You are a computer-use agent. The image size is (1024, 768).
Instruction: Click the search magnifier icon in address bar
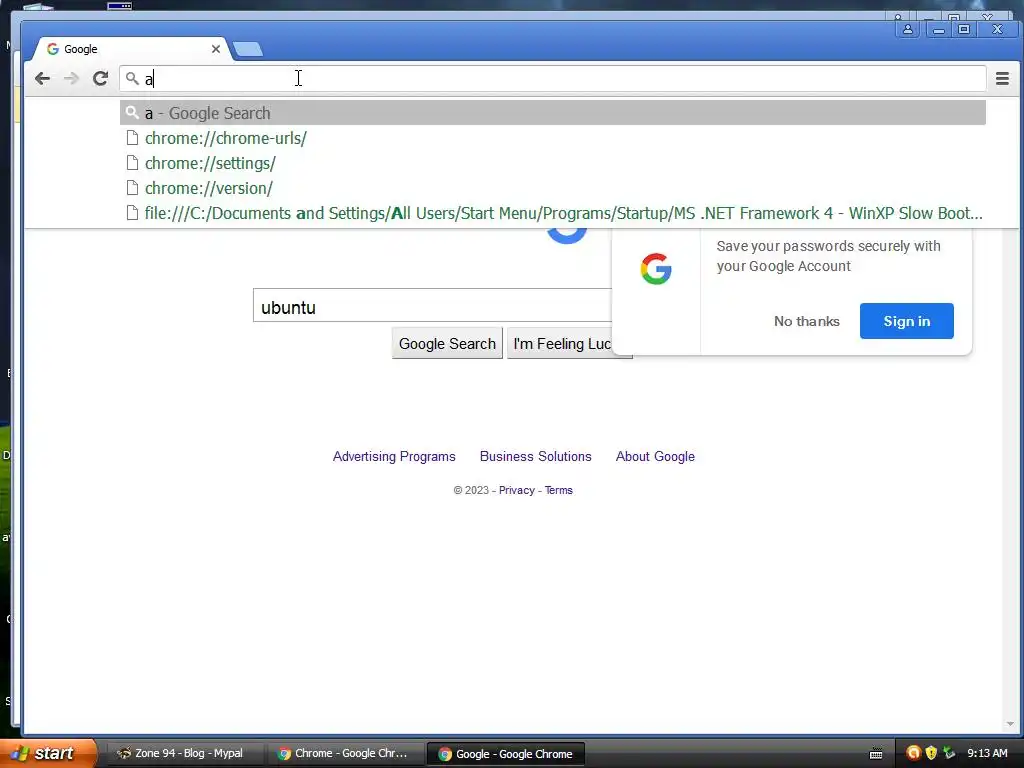(132, 79)
